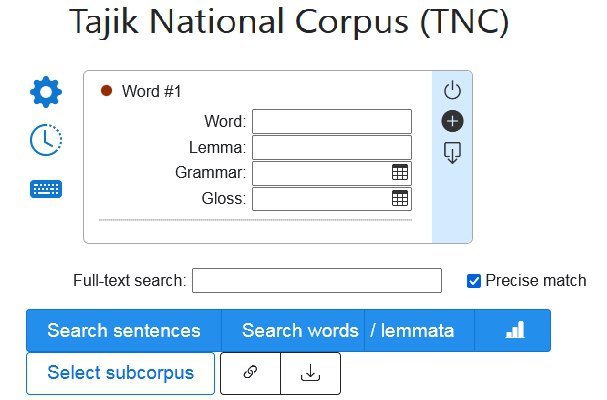The height and width of the screenshot is (400, 607).
Task: Open the Gloss selection table icon
Action: tap(400, 199)
